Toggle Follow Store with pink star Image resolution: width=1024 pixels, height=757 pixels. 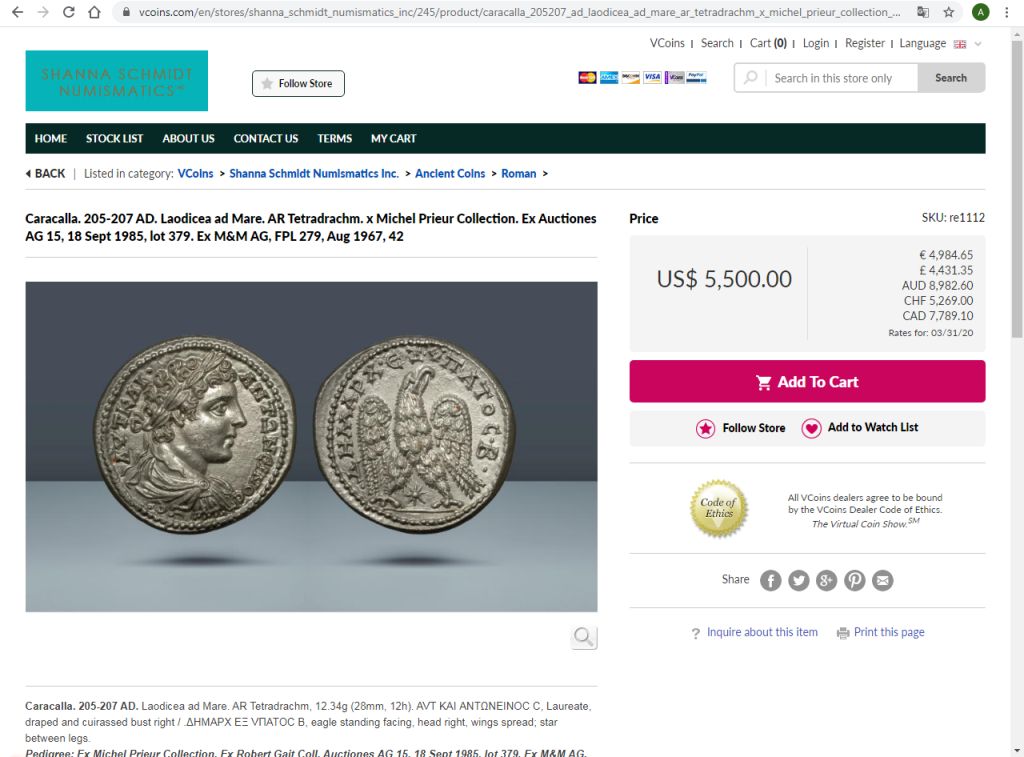[x=741, y=428]
